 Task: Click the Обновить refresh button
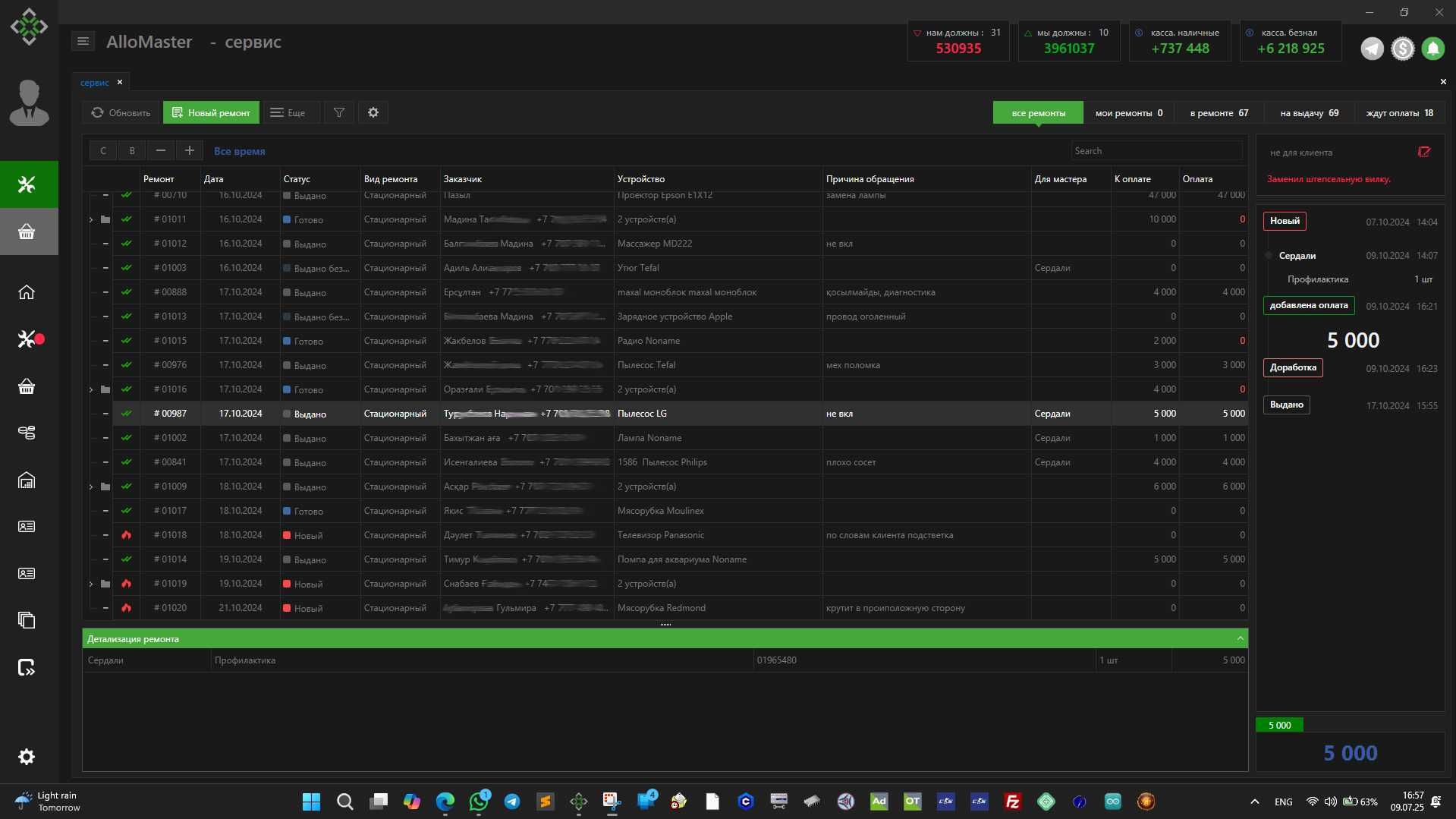point(121,112)
